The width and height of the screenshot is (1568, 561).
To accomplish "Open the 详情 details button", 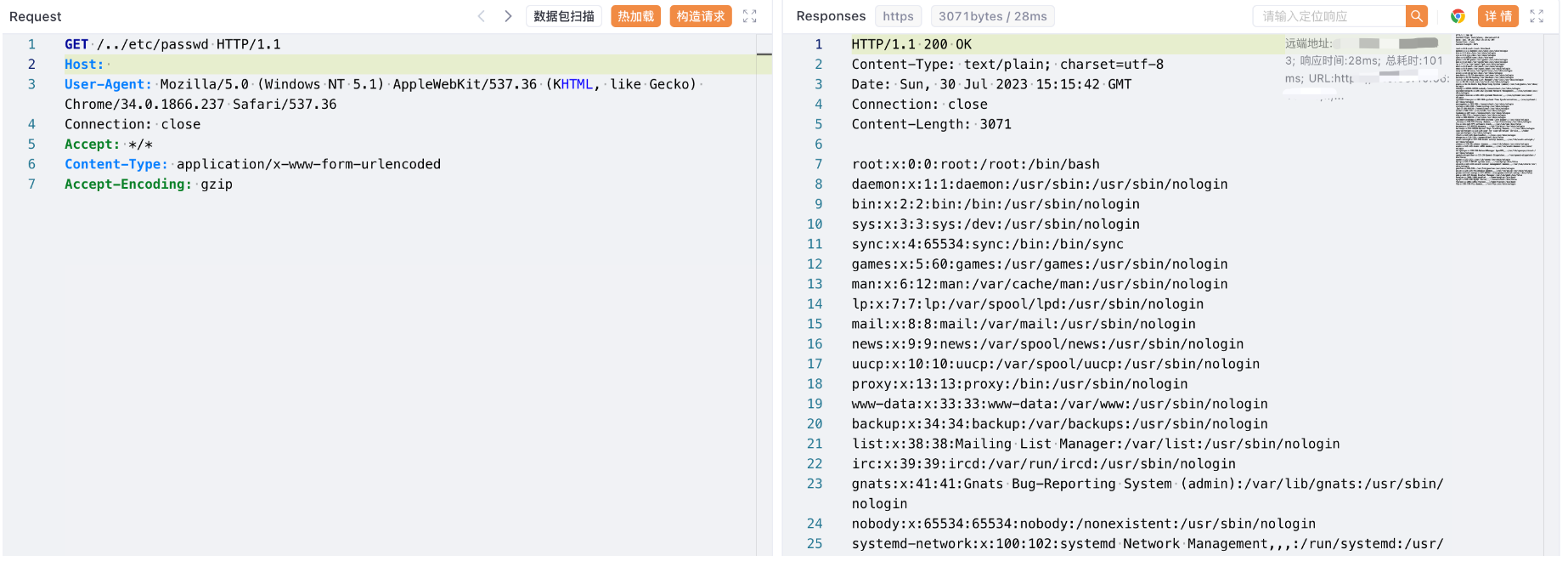I will point(1497,16).
